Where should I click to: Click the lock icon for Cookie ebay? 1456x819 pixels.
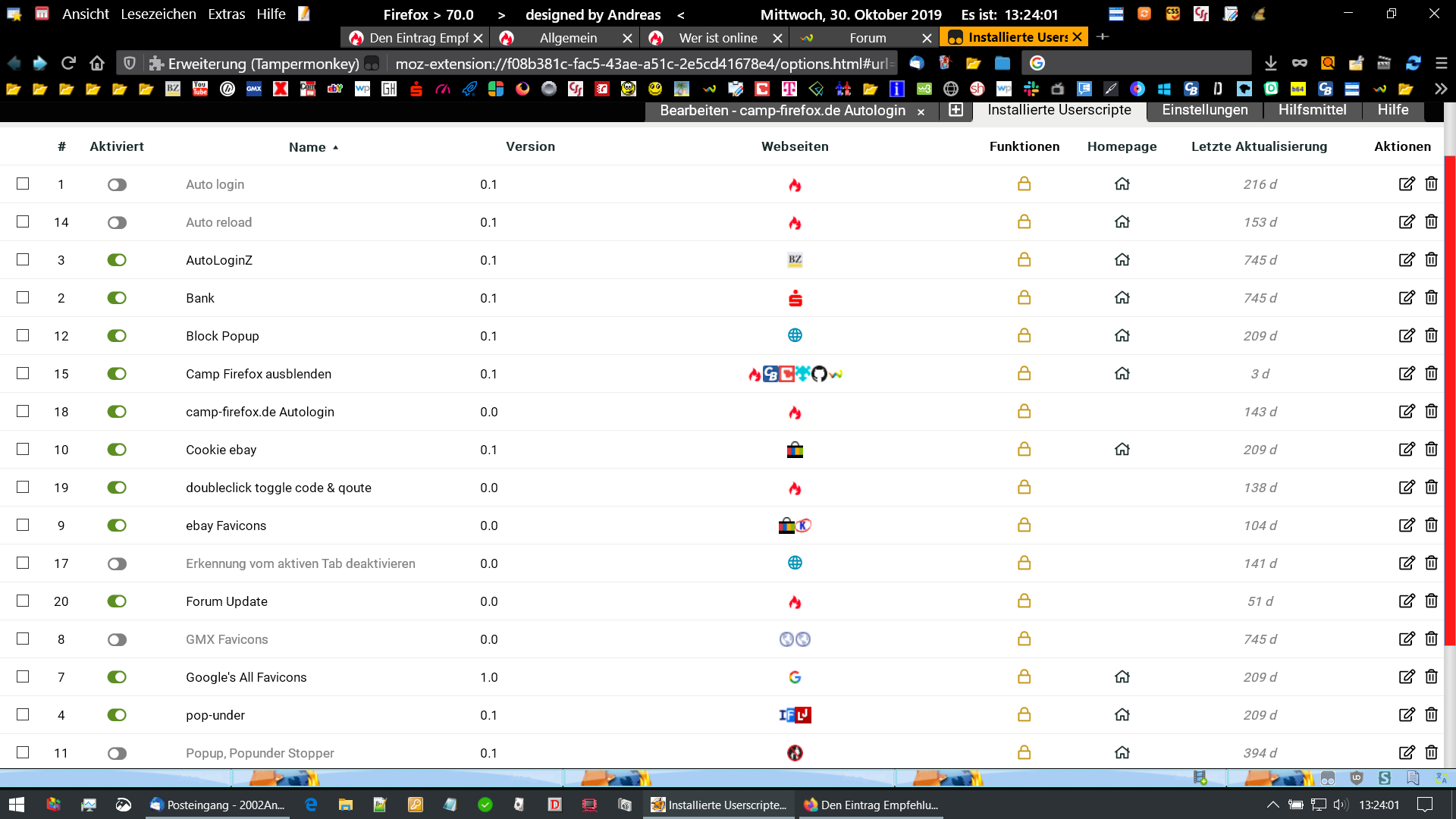[x=1024, y=449]
